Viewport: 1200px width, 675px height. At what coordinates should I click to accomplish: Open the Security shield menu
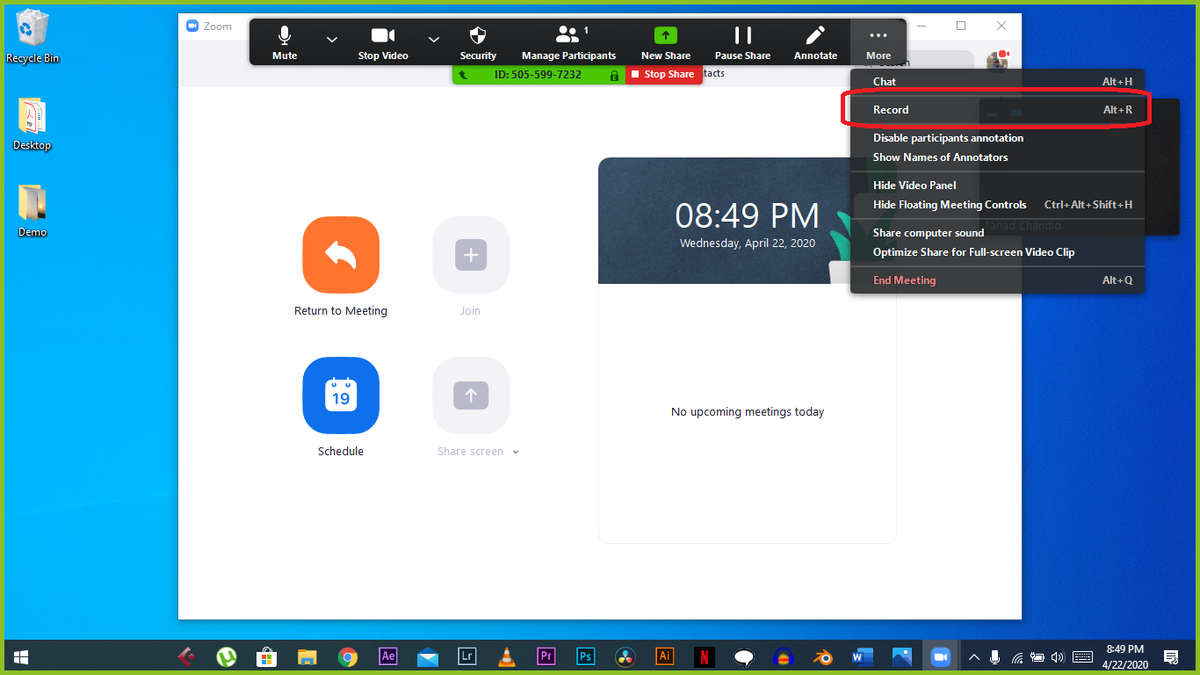point(478,43)
